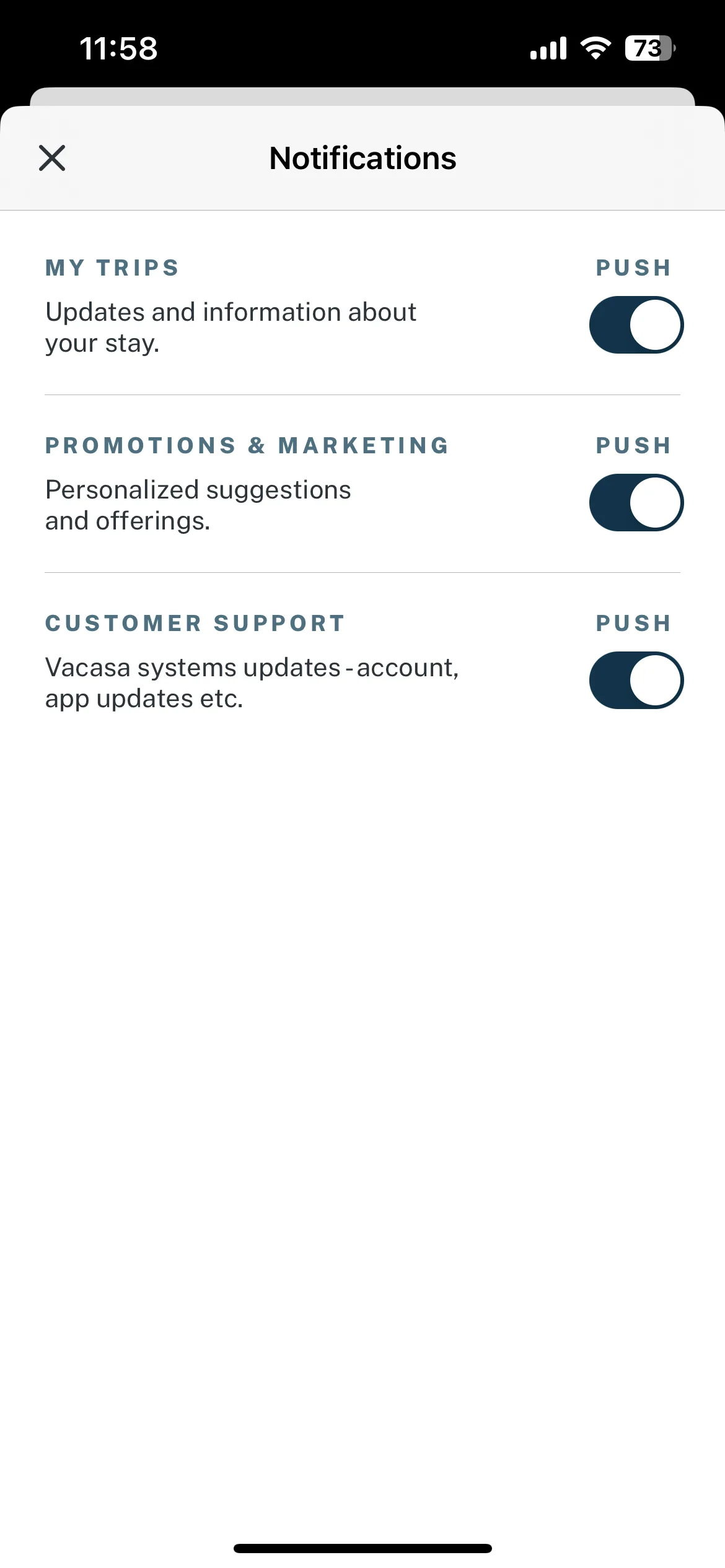The width and height of the screenshot is (725, 1568).
Task: Close the Notifications screen with the X
Action: 52,158
